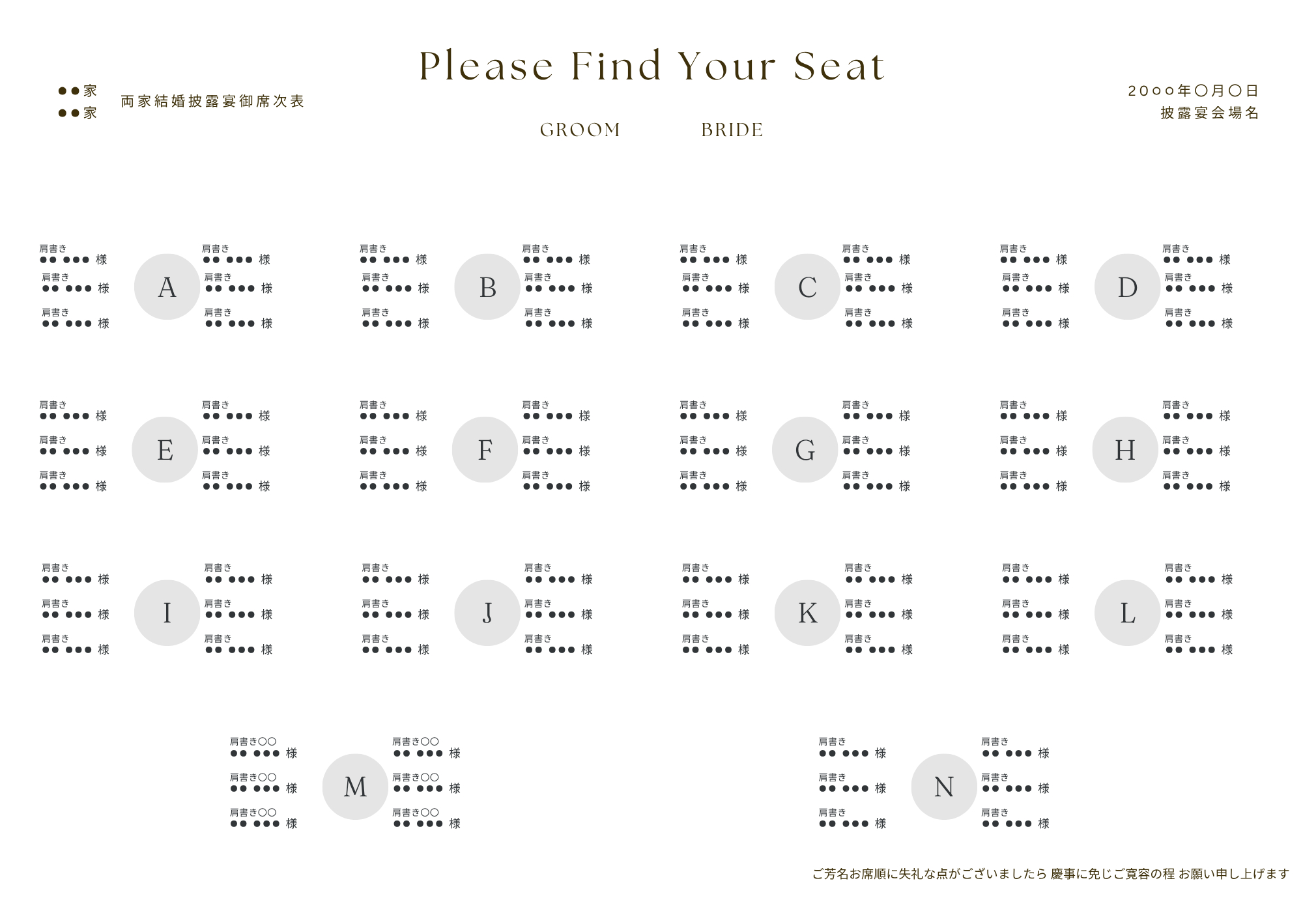Select the table J circle
1303x924 pixels.
point(487,613)
